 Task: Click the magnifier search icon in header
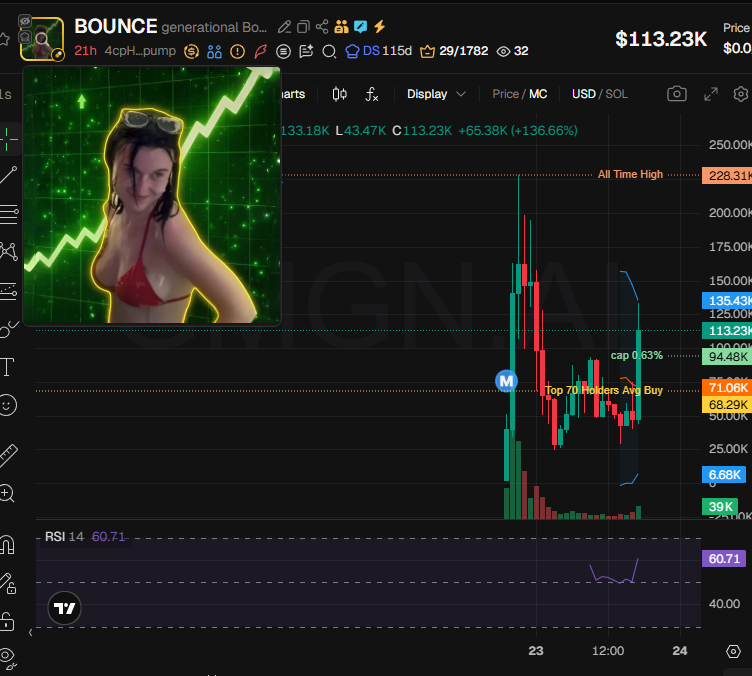pos(329,51)
